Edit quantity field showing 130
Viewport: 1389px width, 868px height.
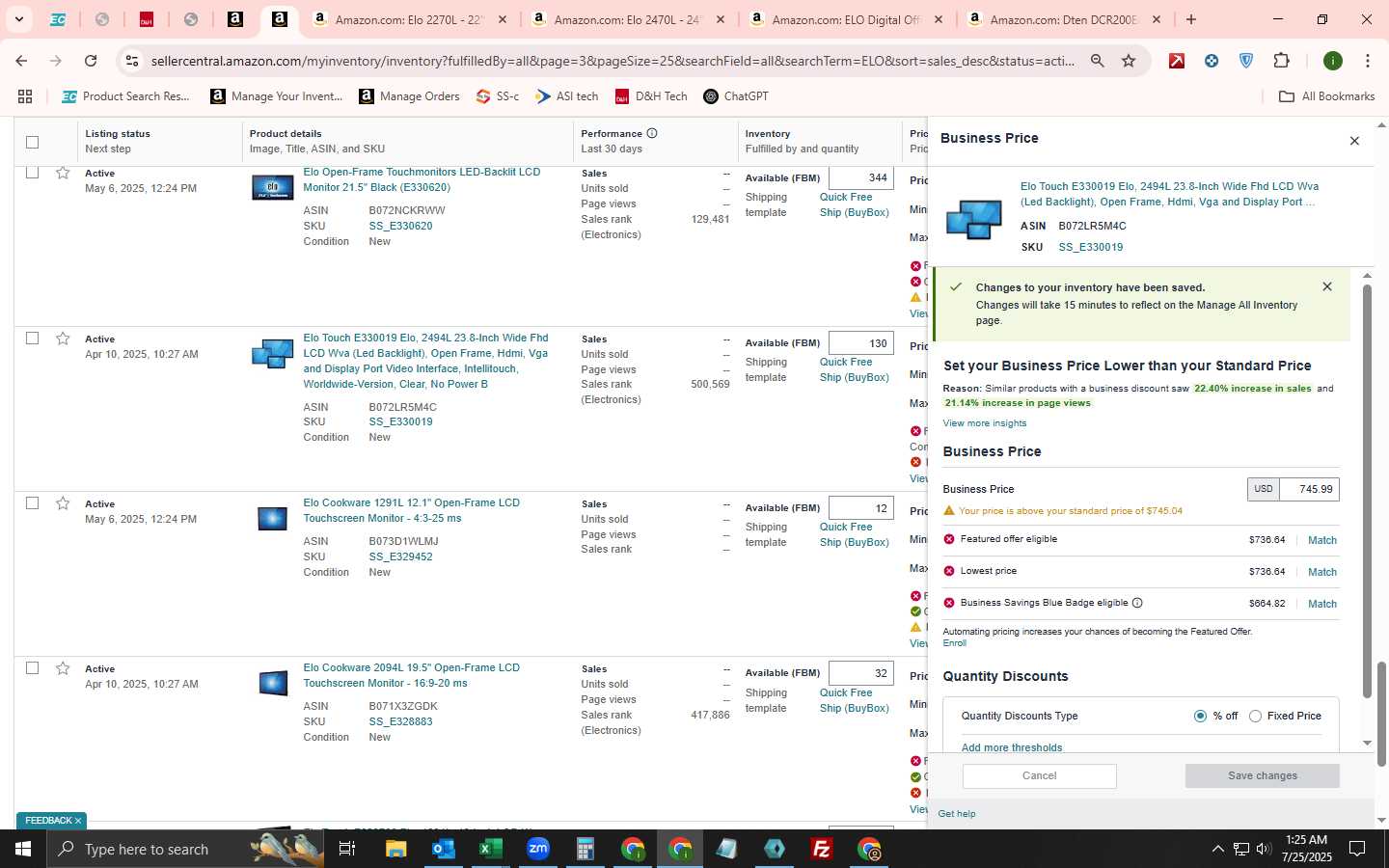(860, 343)
